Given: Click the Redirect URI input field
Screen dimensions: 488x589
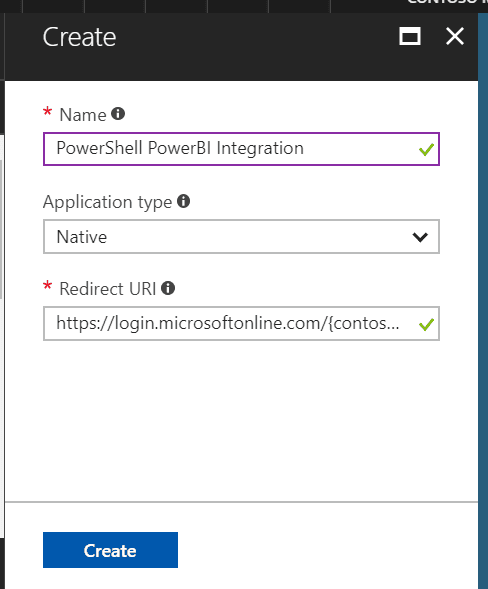Looking at the screenshot, I should [241, 323].
